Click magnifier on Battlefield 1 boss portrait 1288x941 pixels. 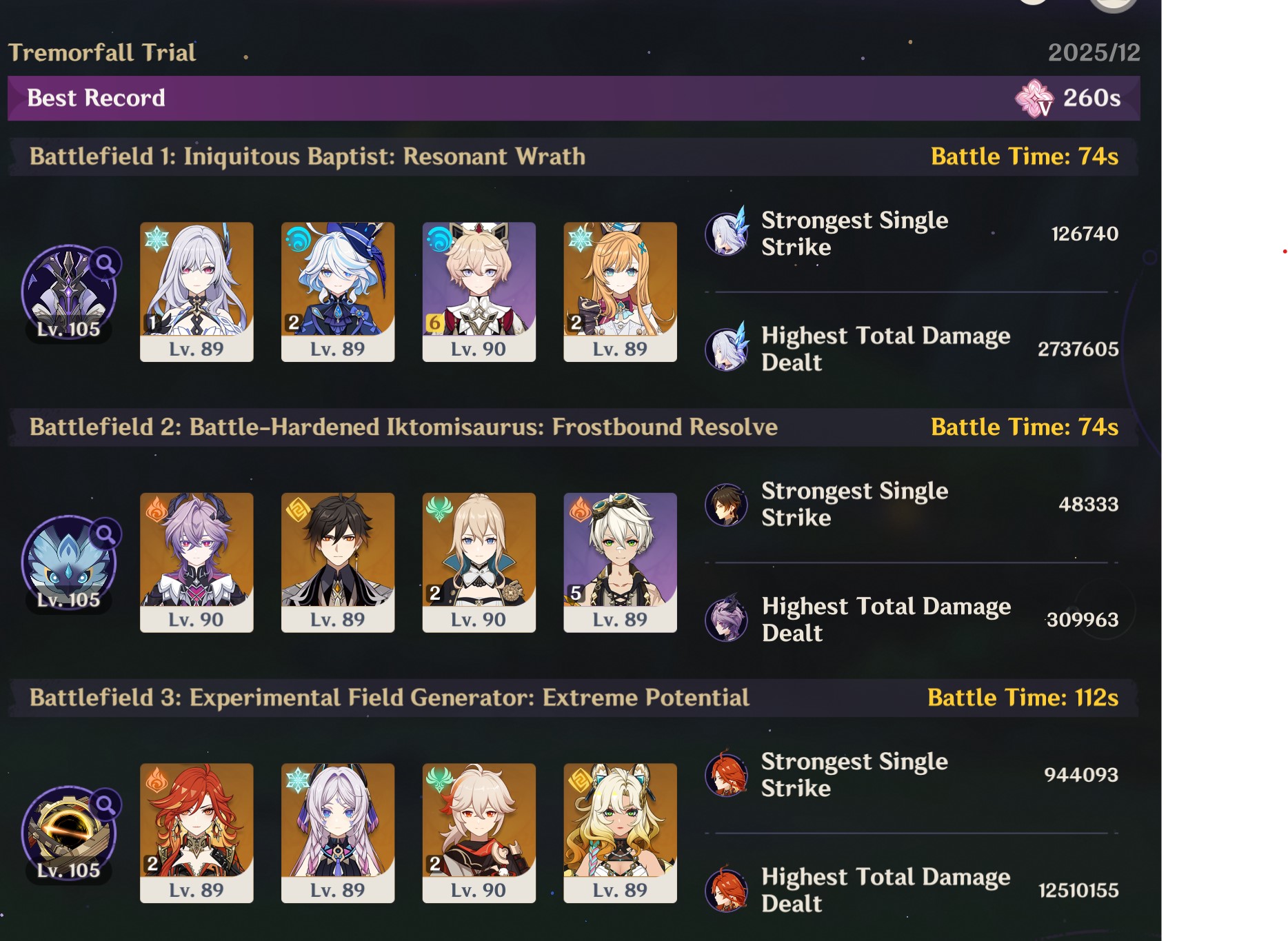[x=105, y=263]
